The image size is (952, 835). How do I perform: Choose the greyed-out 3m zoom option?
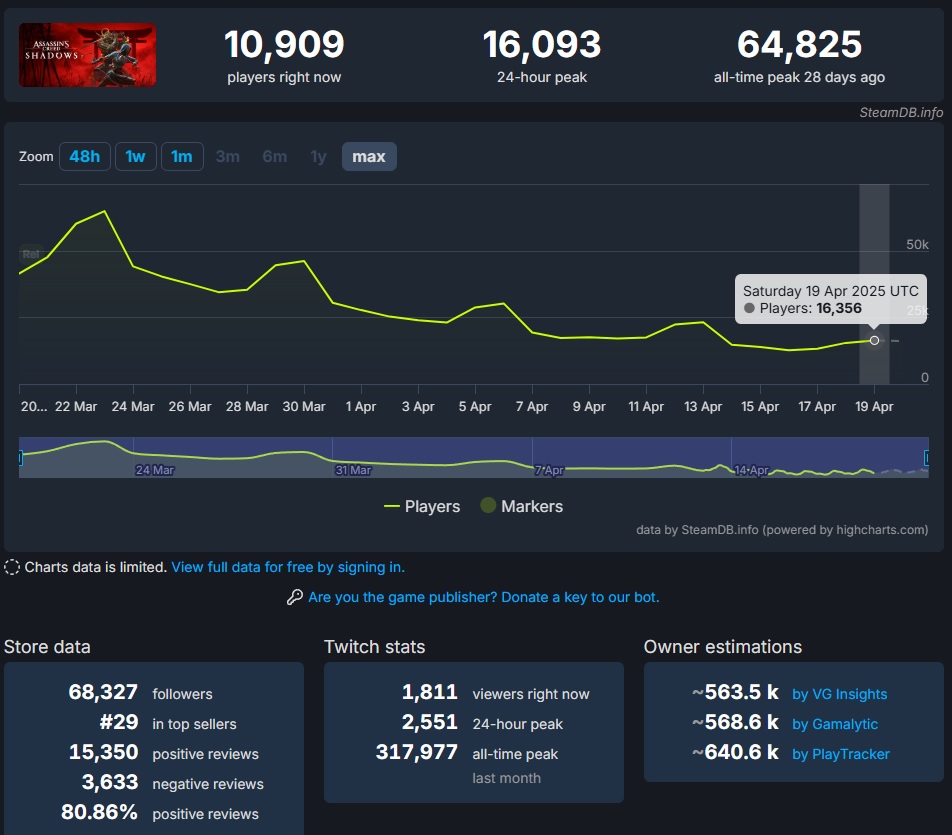[228, 157]
